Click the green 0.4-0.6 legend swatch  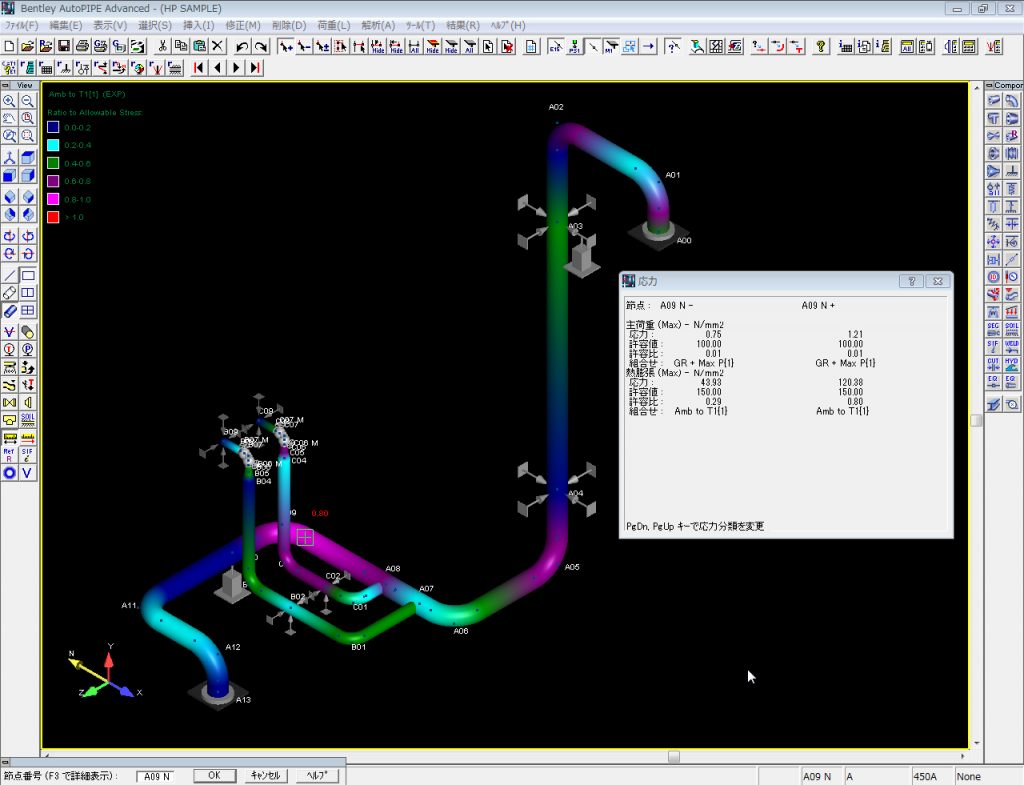(53, 163)
